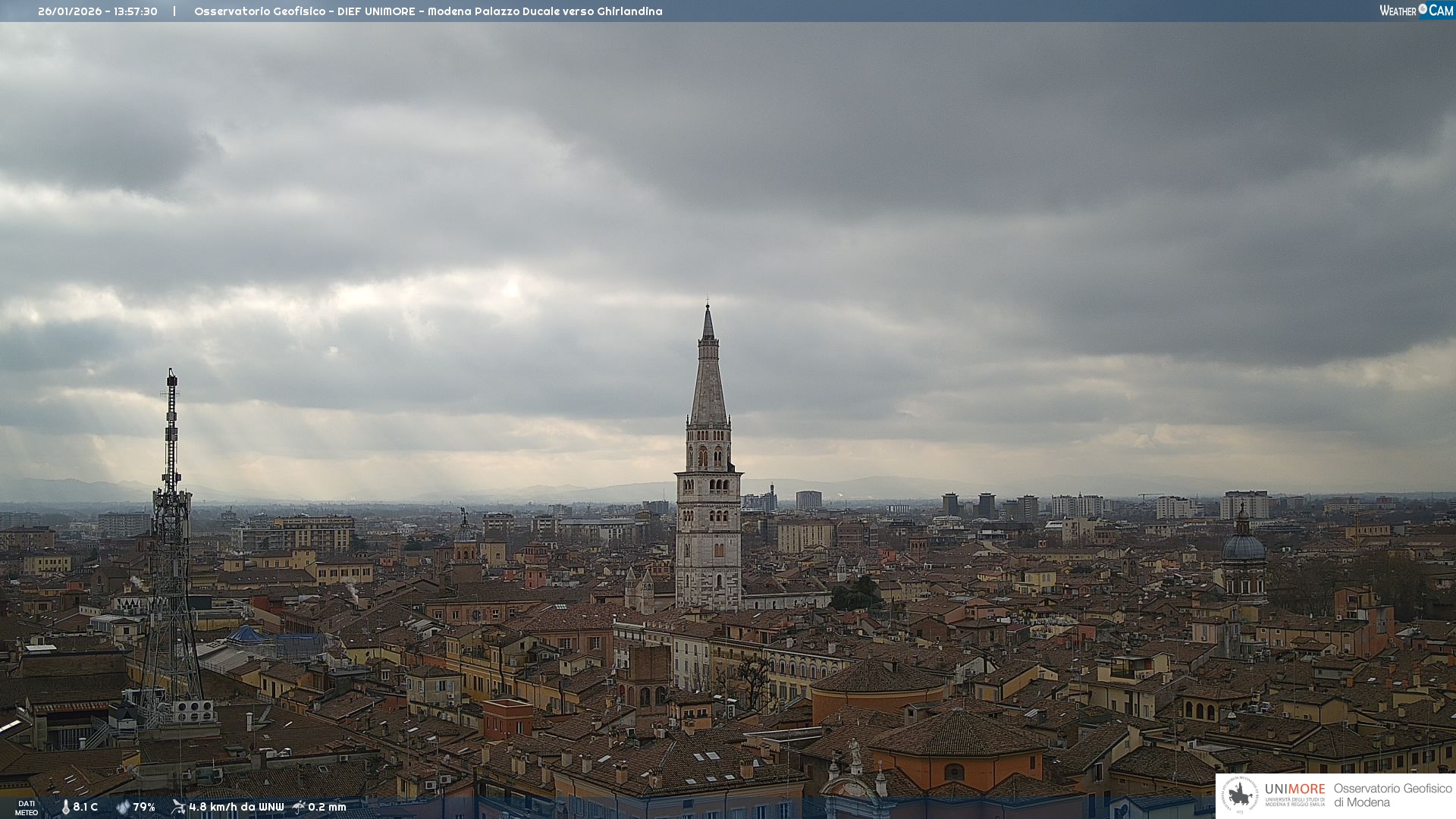This screenshot has width=1456, height=819.
Task: Click the 0.2 mm rainfall value
Action: coord(327,808)
